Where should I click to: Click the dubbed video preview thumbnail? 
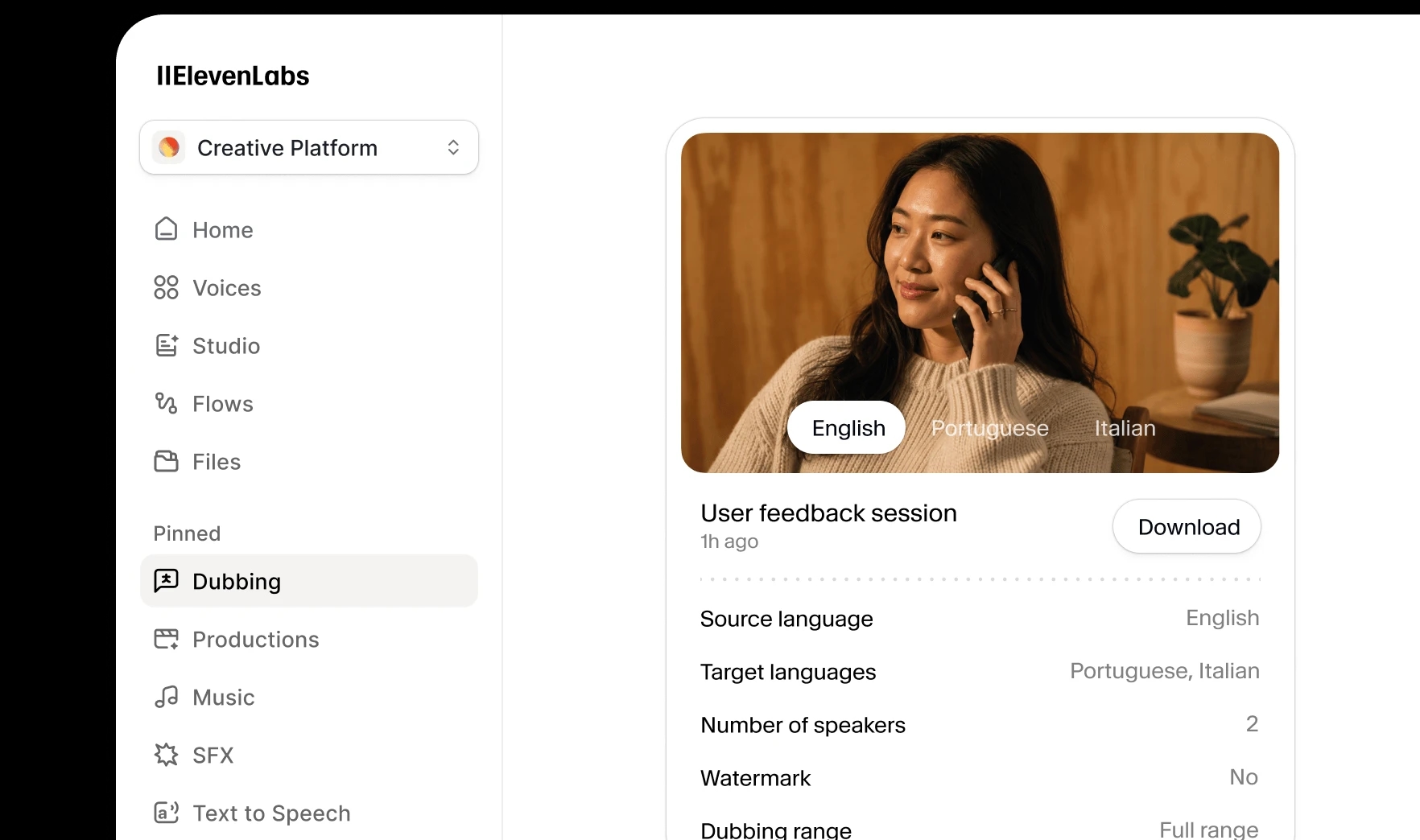(980, 303)
